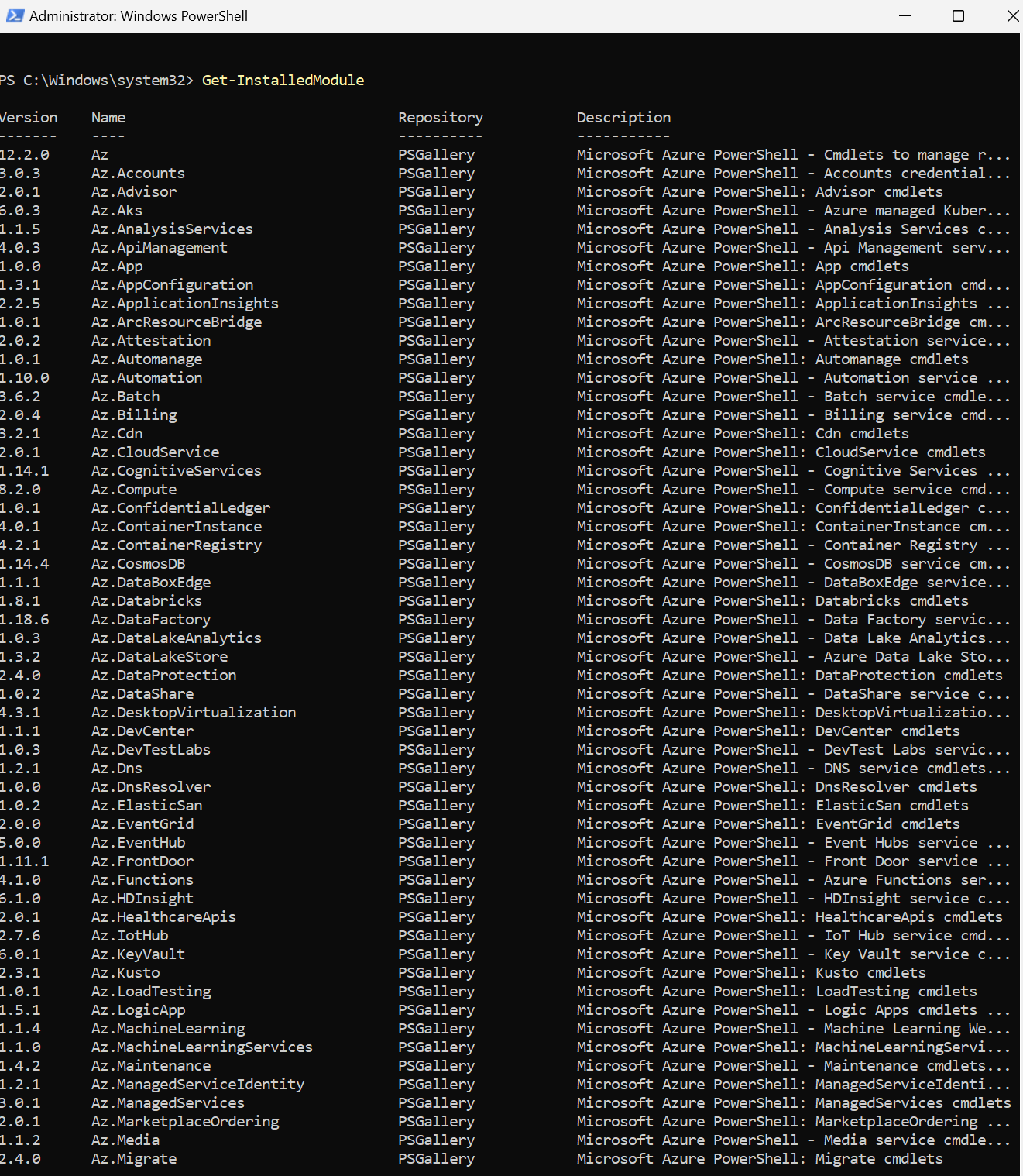Select the "Az.AppConfiguration" module name
This screenshot has width=1023, height=1176.
[172, 285]
